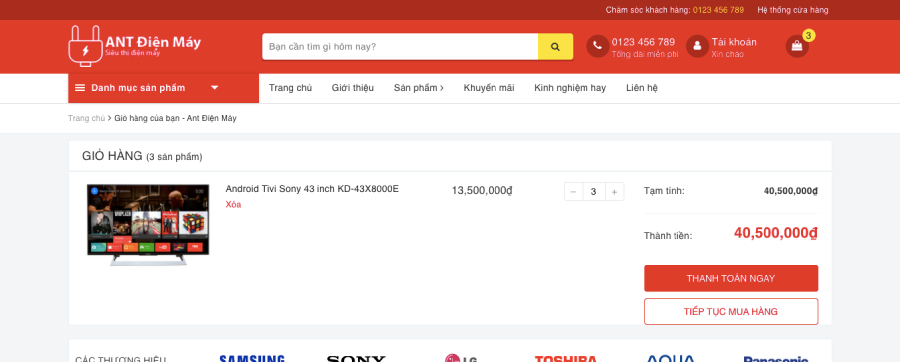
Task: Click the LG brand logo
Action: pos(461,359)
